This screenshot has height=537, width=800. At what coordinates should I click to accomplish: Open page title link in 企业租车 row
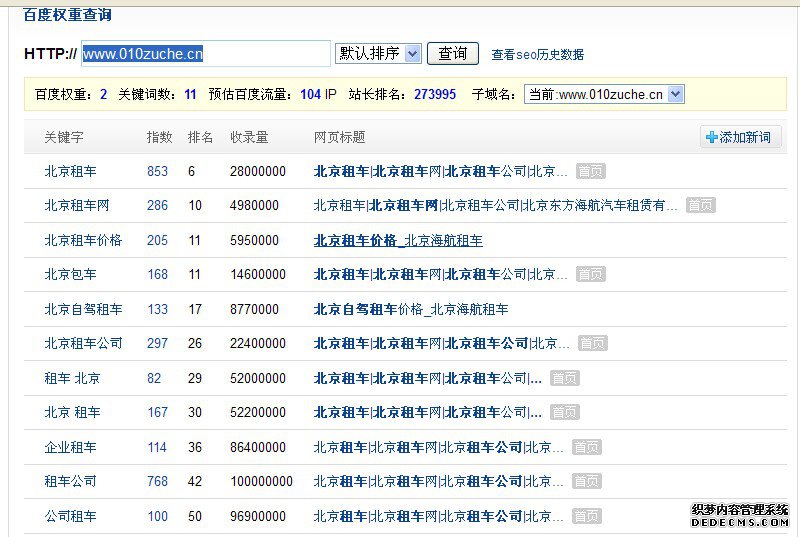click(x=438, y=447)
